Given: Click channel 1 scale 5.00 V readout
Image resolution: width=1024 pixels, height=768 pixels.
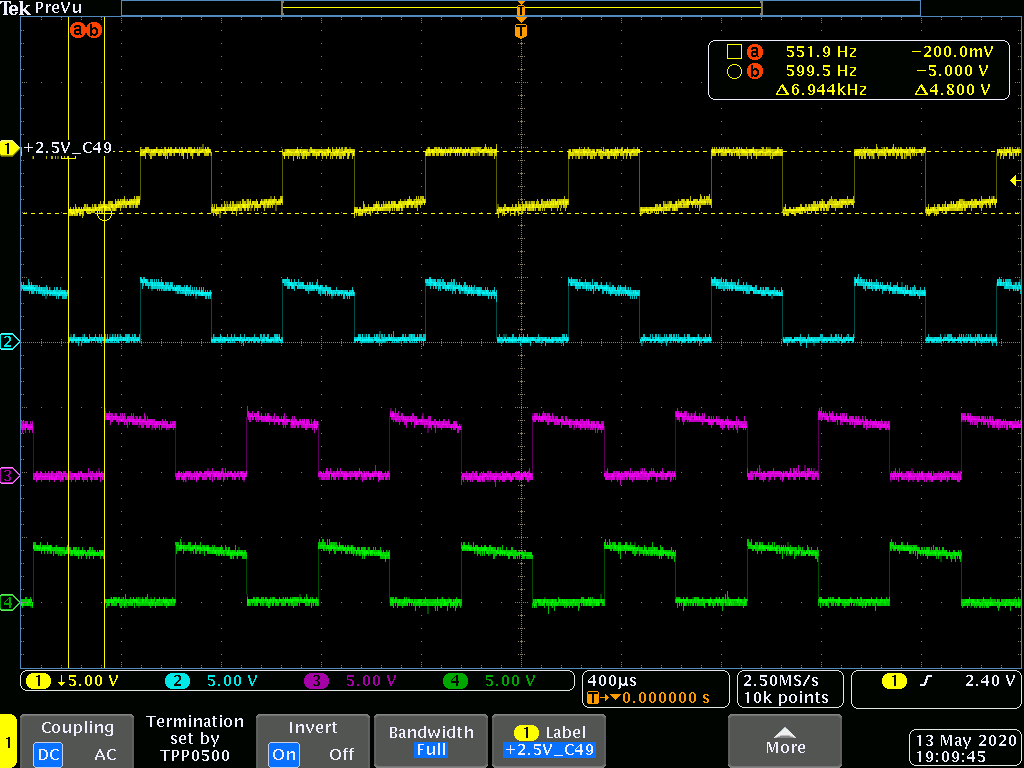Looking at the screenshot, I should [87, 681].
